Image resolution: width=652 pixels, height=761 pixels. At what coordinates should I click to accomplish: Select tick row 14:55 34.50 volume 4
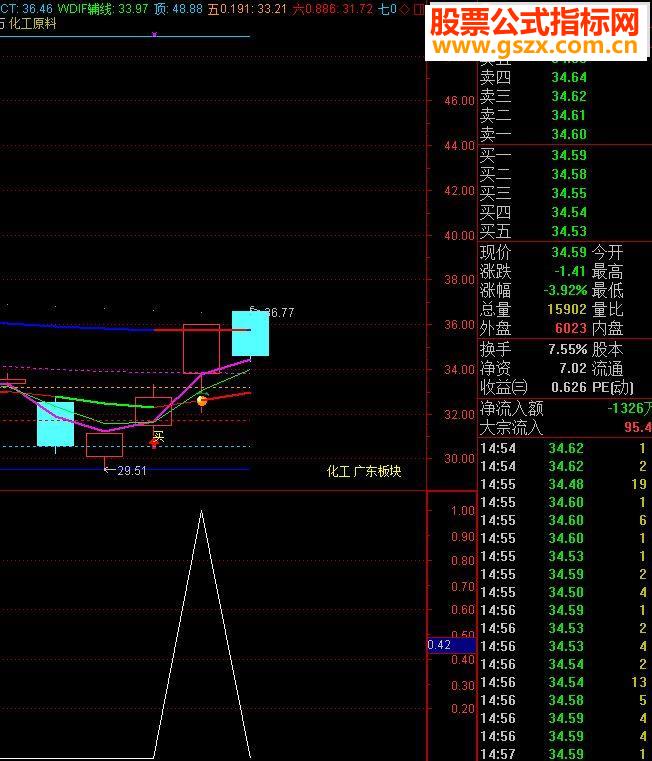[x=563, y=592]
